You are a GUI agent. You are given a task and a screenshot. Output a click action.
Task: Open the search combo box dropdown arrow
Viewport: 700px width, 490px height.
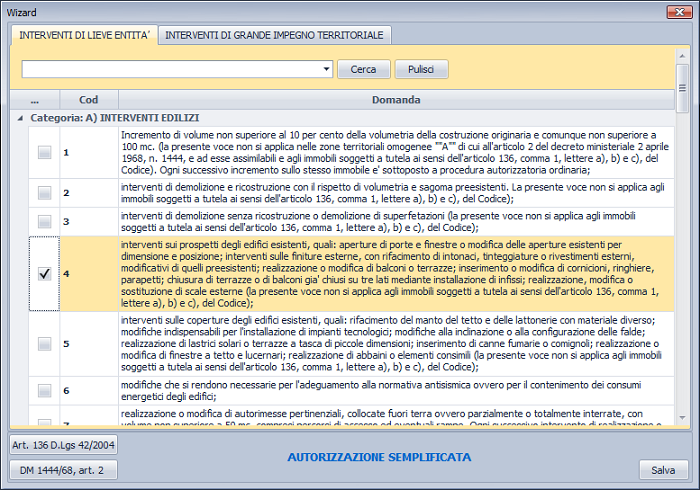(x=327, y=70)
